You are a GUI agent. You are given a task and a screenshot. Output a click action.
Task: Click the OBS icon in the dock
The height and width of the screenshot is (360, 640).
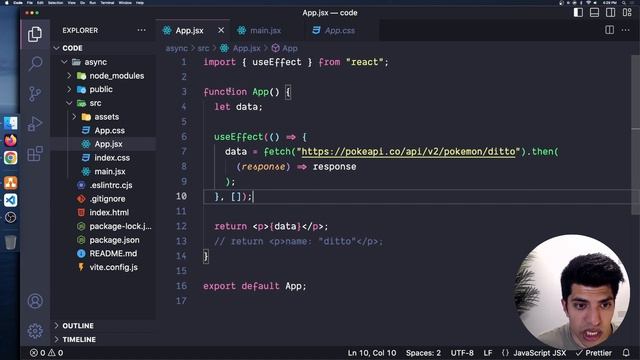(11, 217)
